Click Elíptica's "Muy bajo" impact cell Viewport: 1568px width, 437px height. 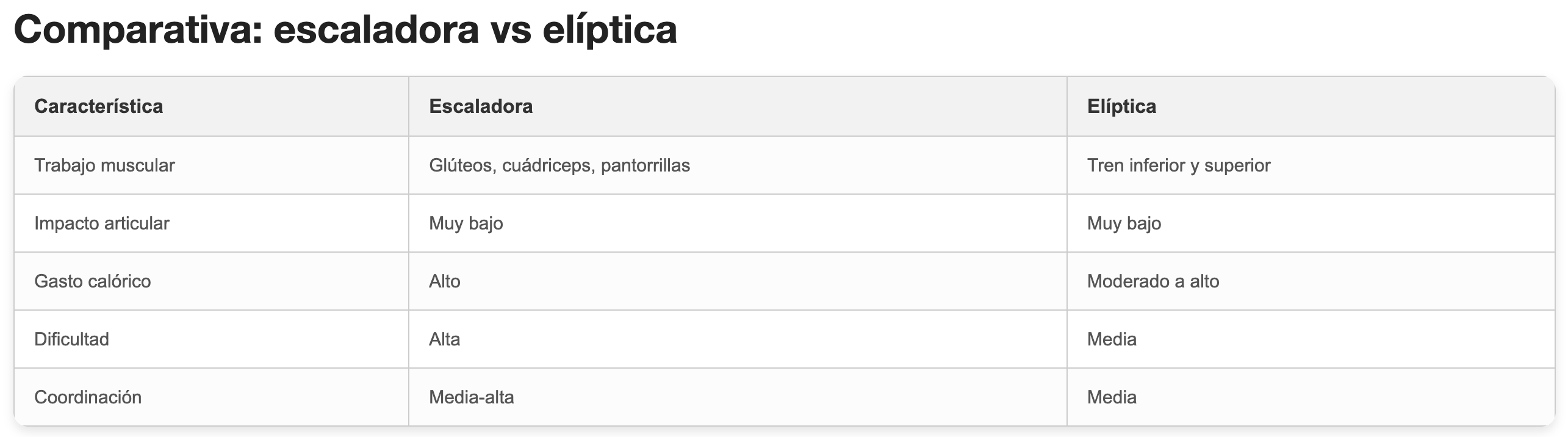1123,223
